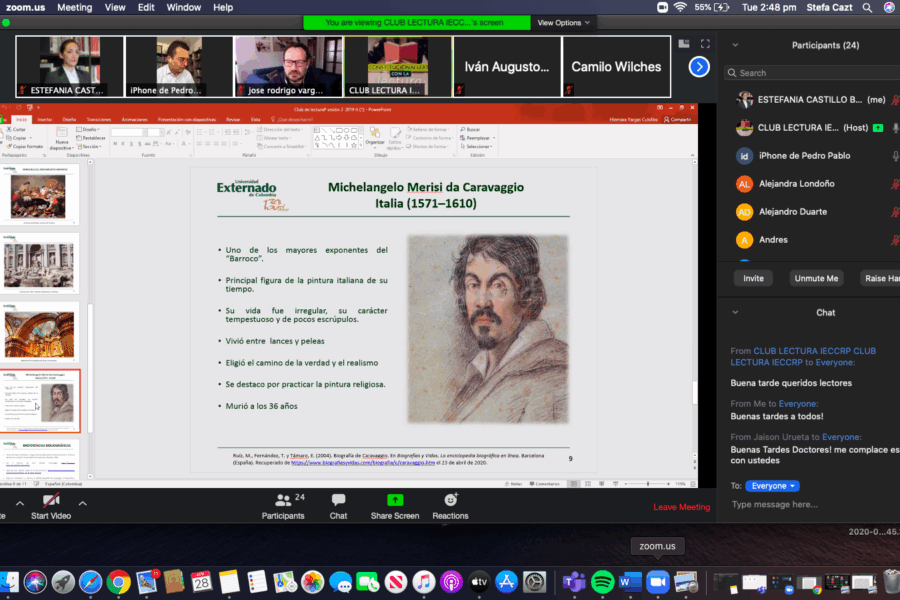This screenshot has width=900, height=600.
Task: Click the Invite button
Action: click(x=753, y=278)
